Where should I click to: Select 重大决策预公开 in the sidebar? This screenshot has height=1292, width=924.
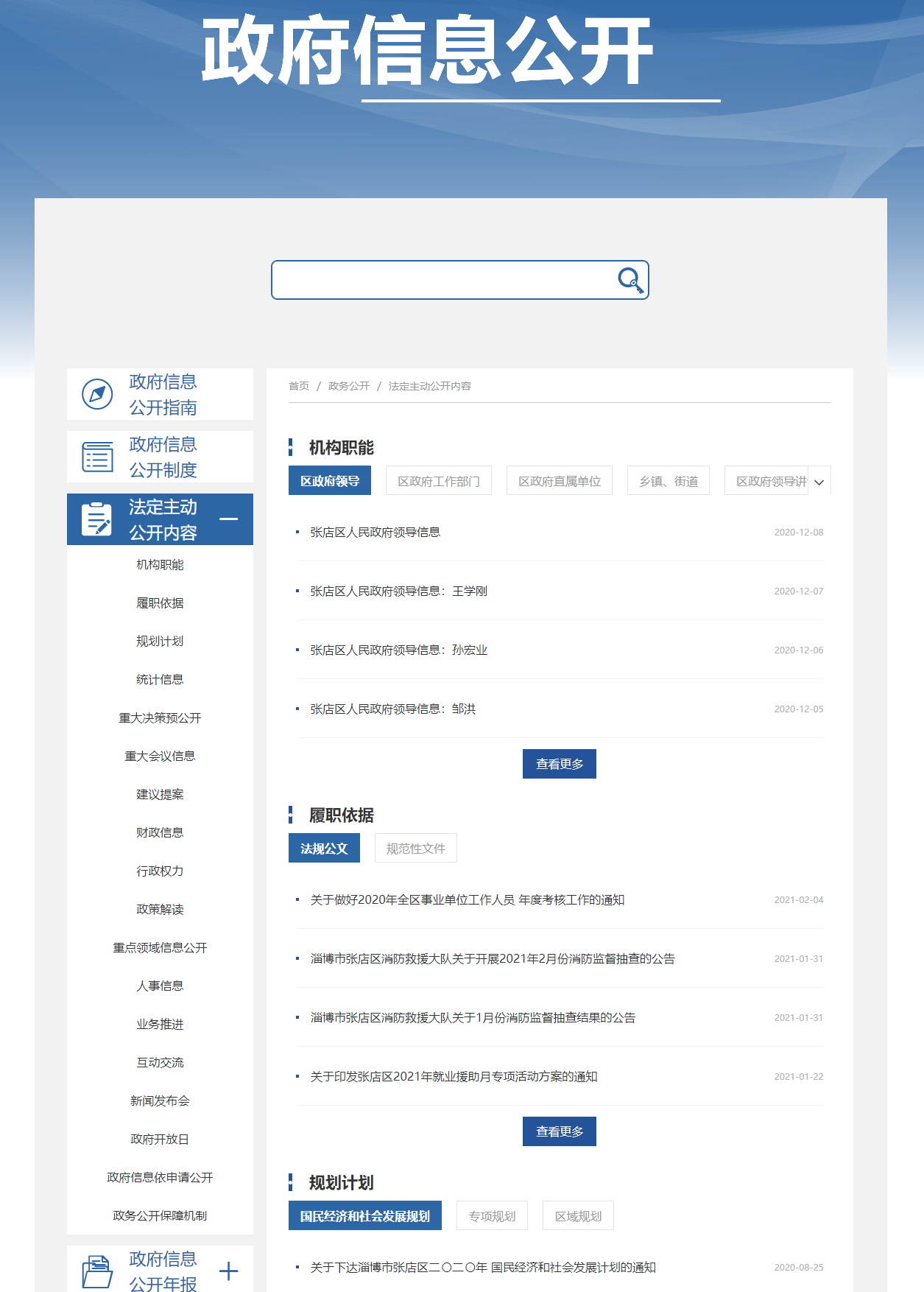[x=160, y=717]
